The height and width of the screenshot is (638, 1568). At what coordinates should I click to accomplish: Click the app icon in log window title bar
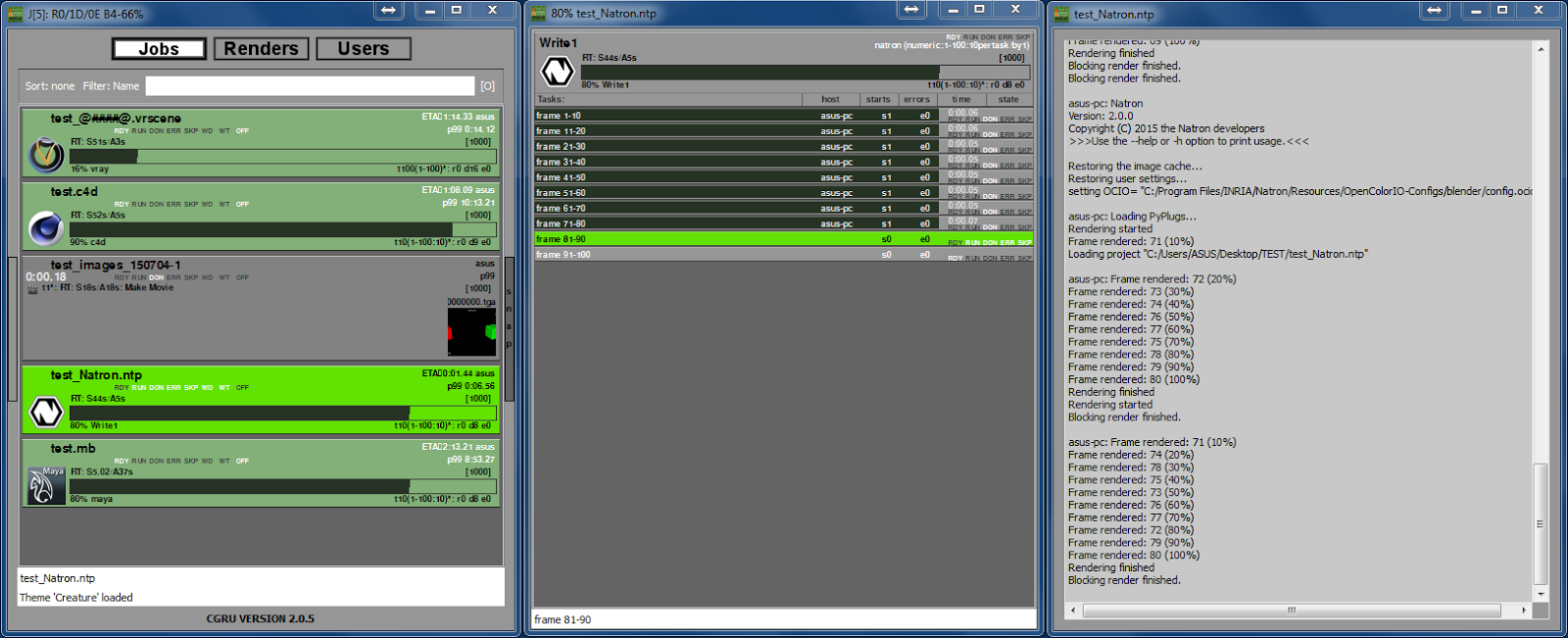coord(1061,14)
